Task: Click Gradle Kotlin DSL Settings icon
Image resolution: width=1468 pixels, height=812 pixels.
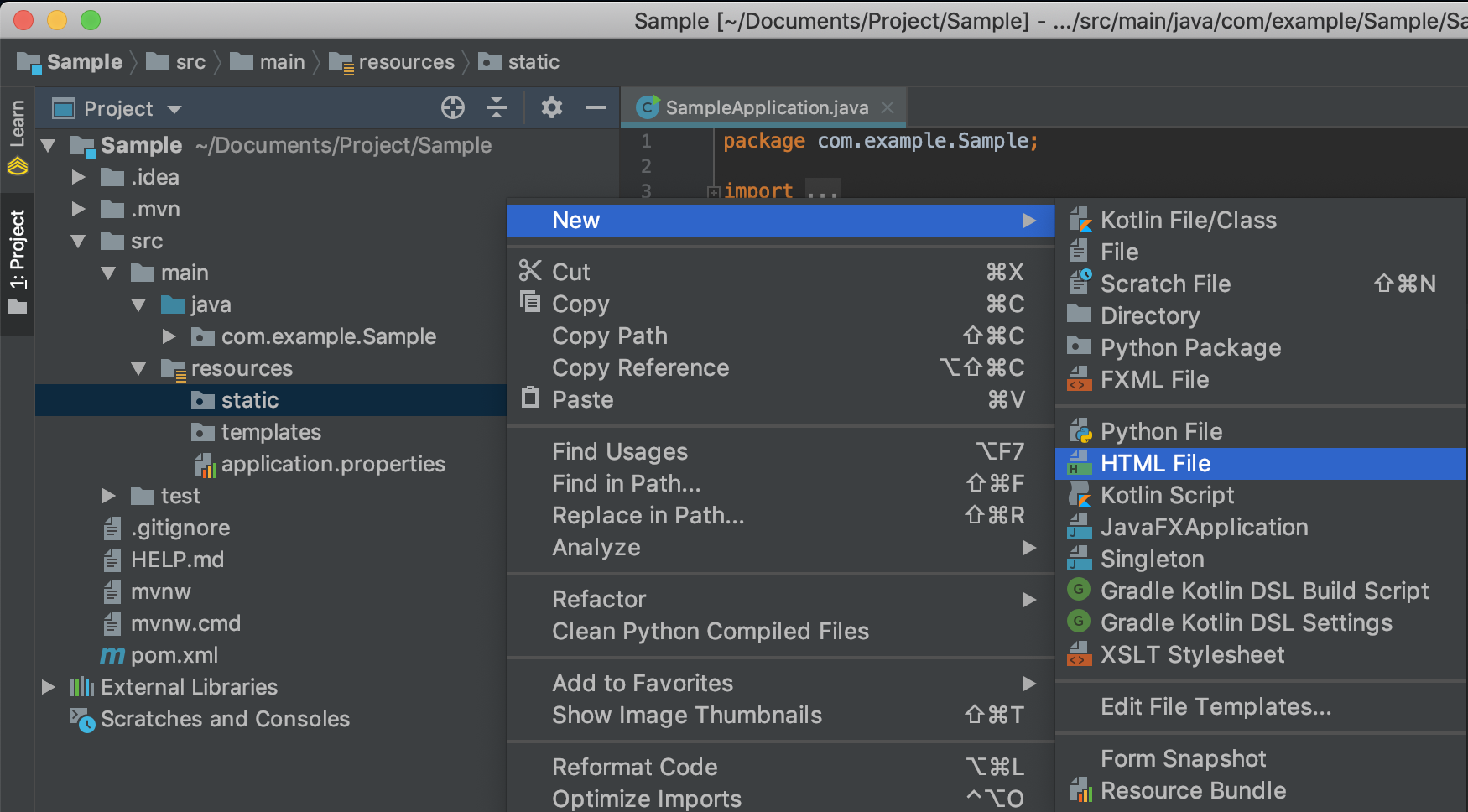Action: click(x=1079, y=622)
